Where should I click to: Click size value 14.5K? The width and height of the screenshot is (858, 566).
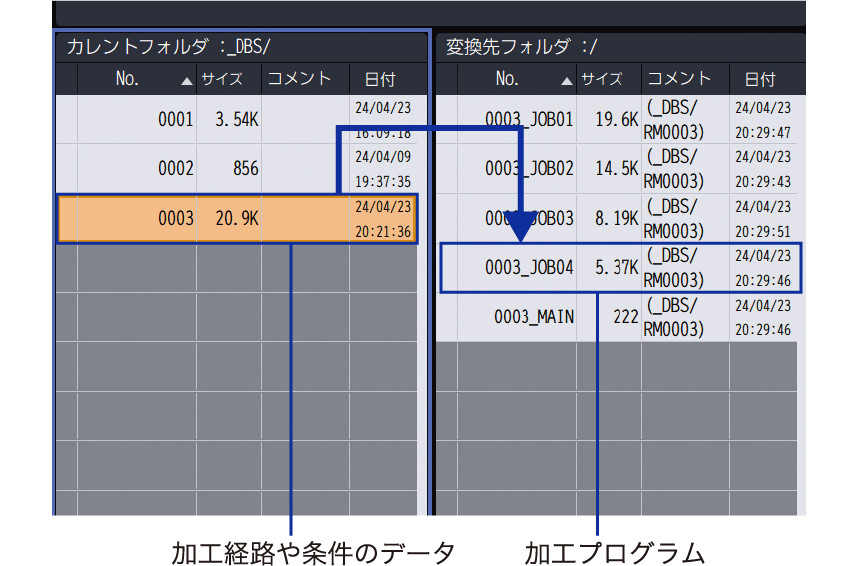(x=617, y=168)
